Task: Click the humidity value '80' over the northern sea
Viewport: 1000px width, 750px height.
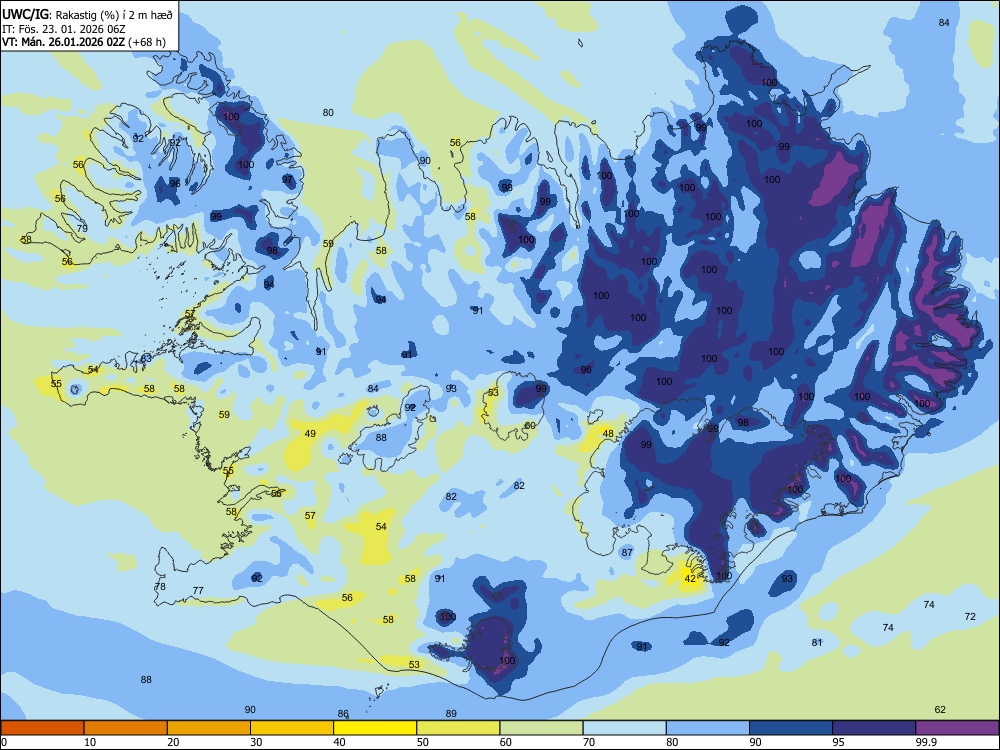Action: point(328,112)
